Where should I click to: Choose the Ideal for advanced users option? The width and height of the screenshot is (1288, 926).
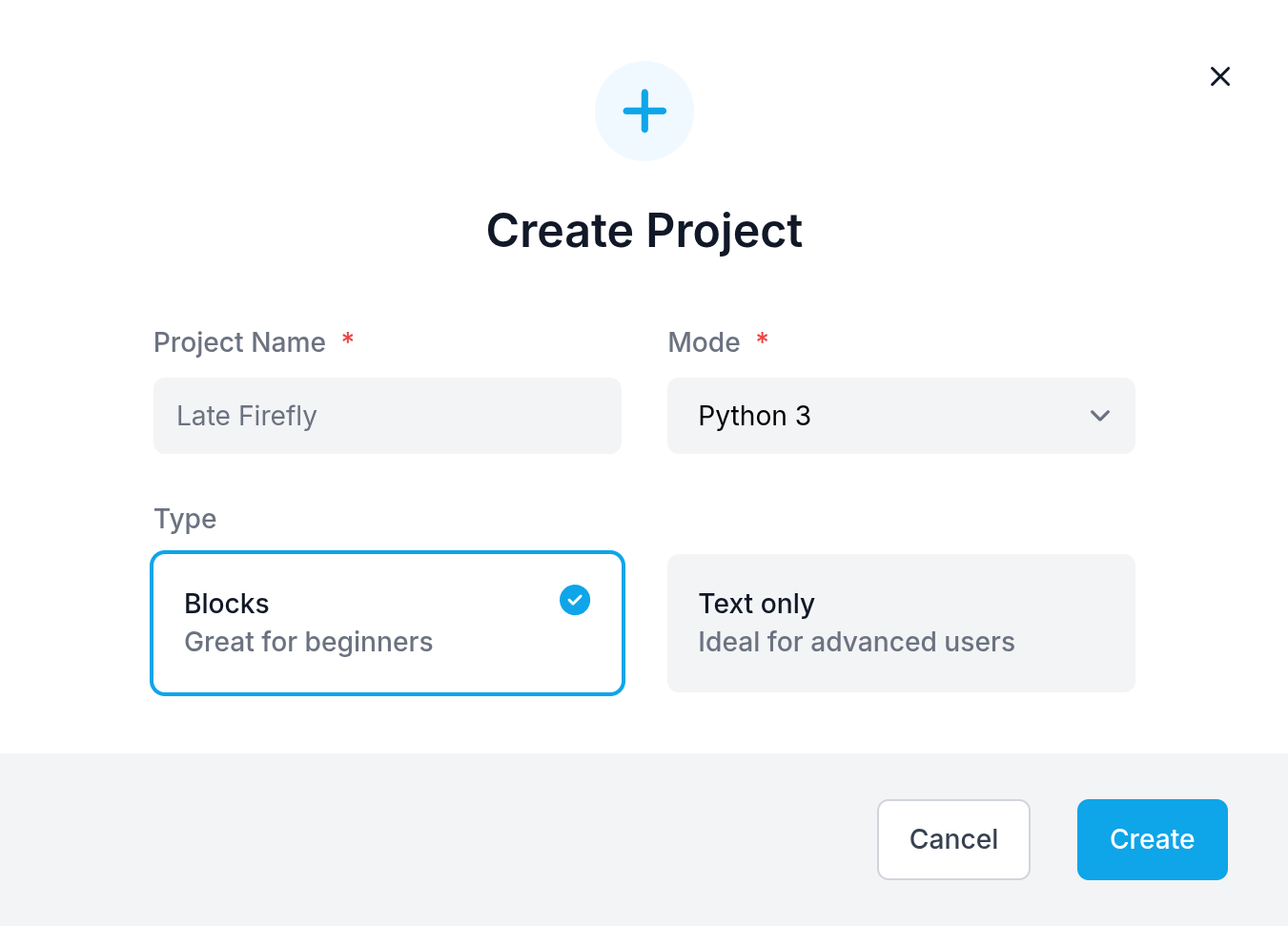pos(856,642)
